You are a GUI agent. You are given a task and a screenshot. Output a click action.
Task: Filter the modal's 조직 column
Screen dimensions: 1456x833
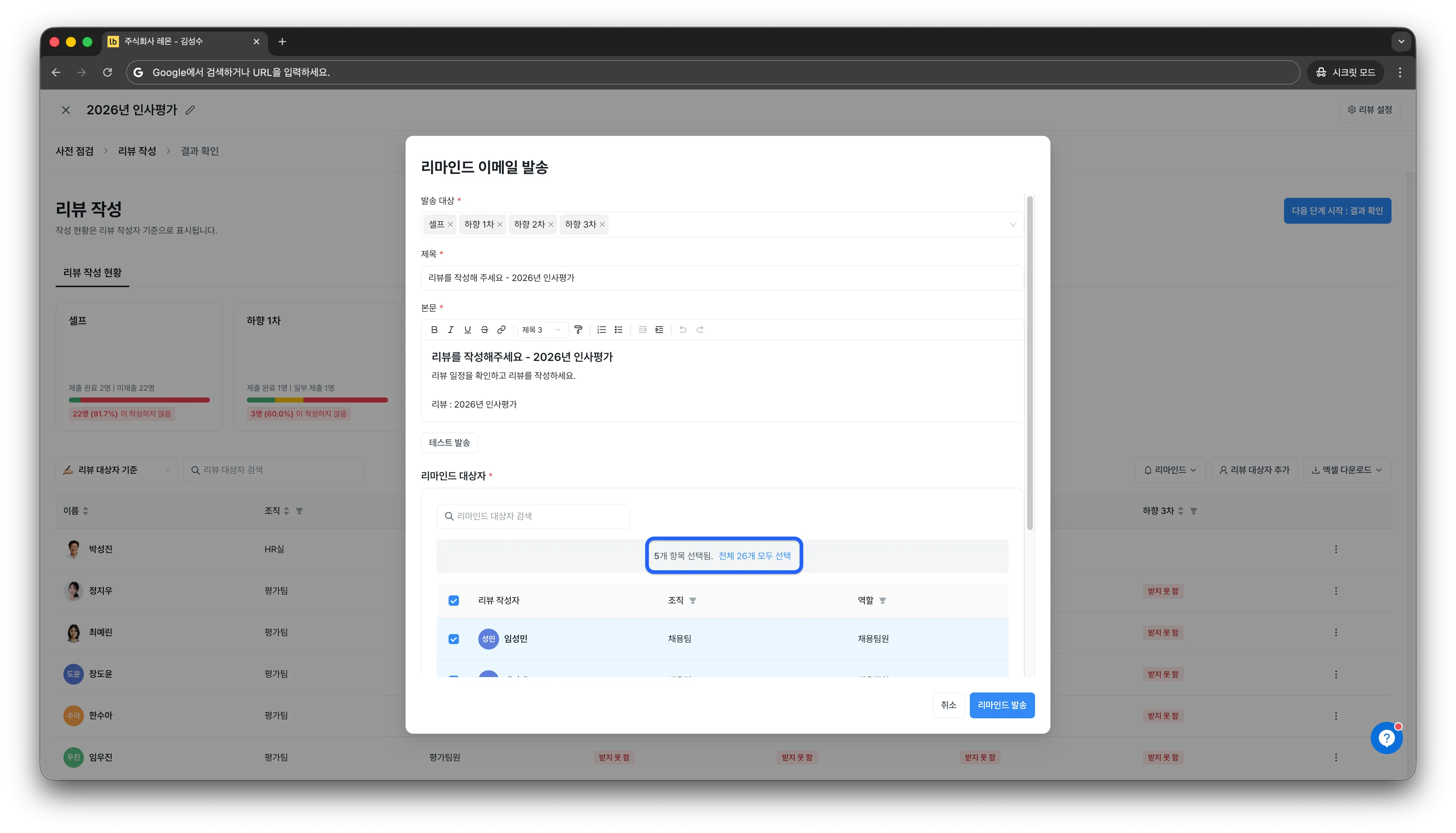[x=693, y=600]
